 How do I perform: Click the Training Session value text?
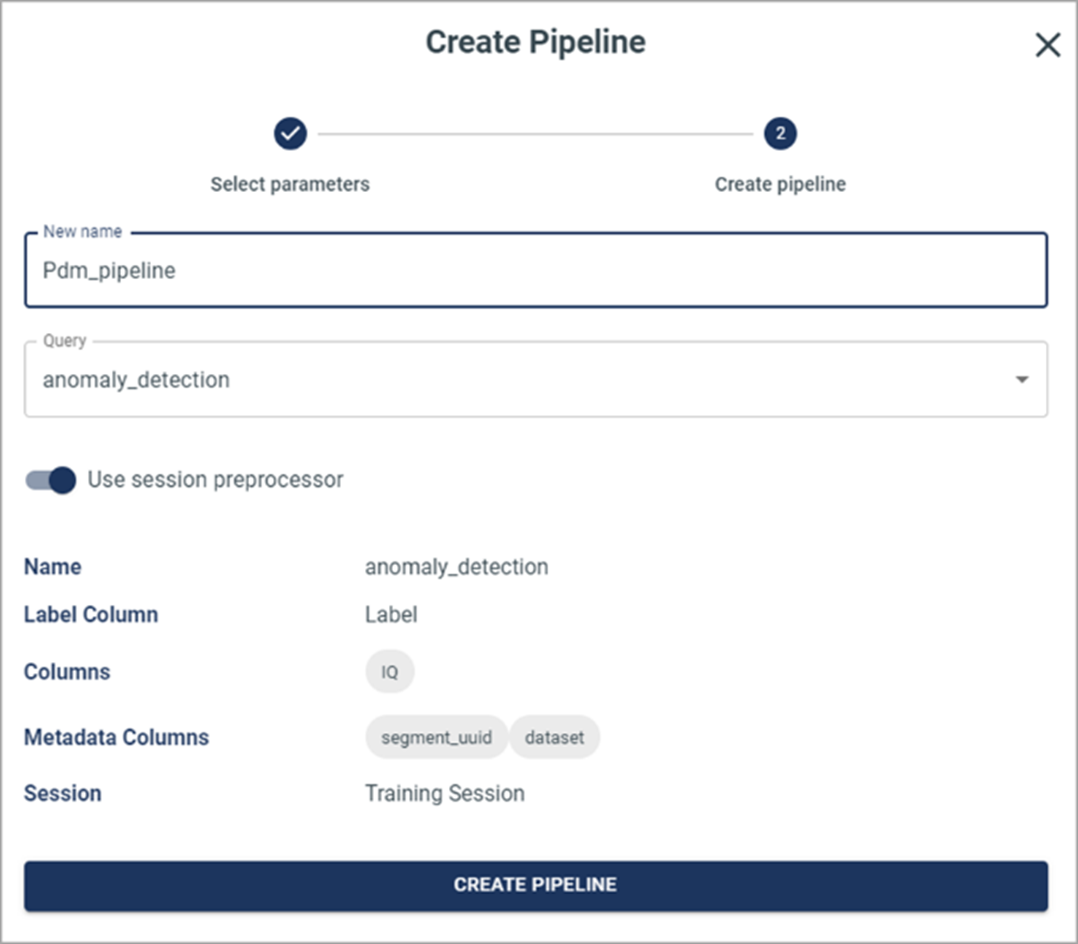point(444,794)
